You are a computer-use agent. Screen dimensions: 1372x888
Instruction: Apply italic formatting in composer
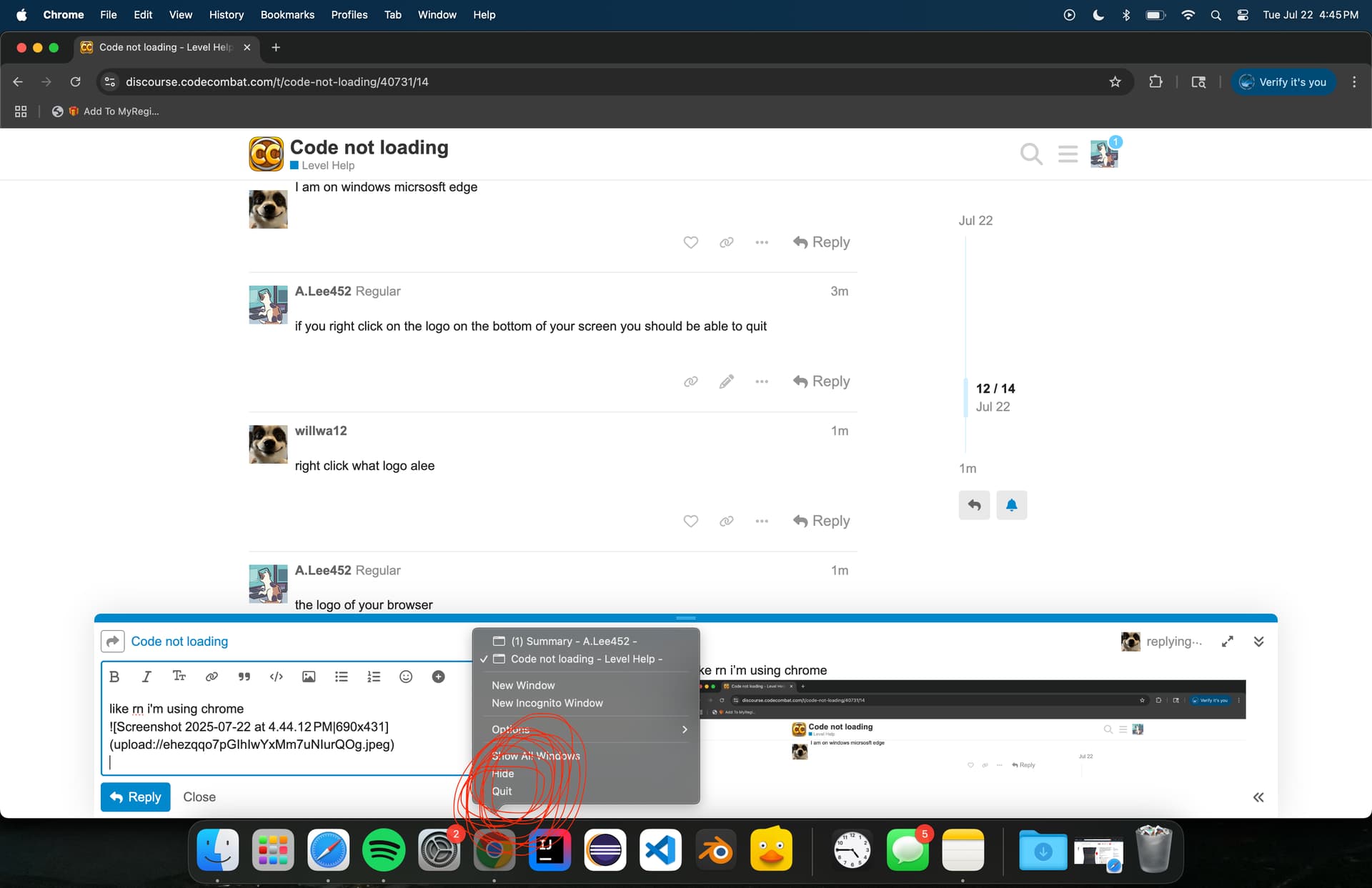tap(146, 677)
